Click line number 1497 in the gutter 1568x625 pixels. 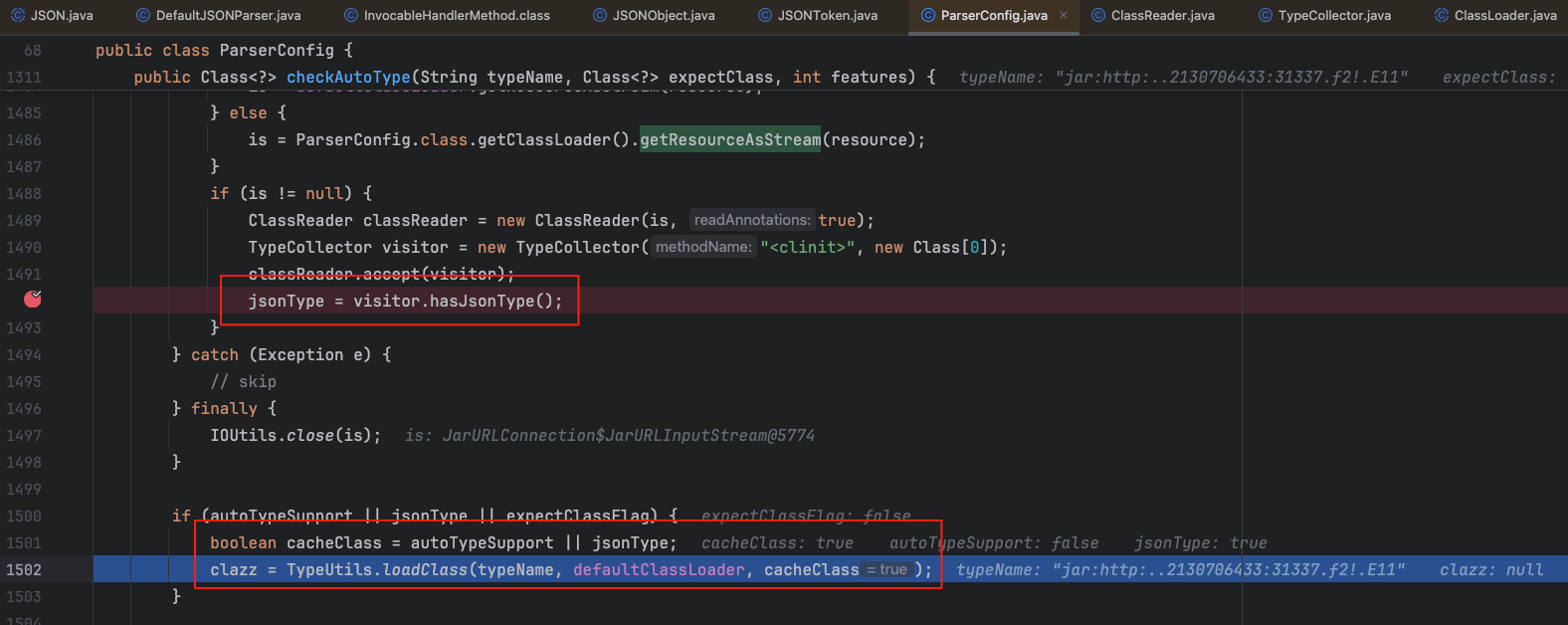click(24, 435)
